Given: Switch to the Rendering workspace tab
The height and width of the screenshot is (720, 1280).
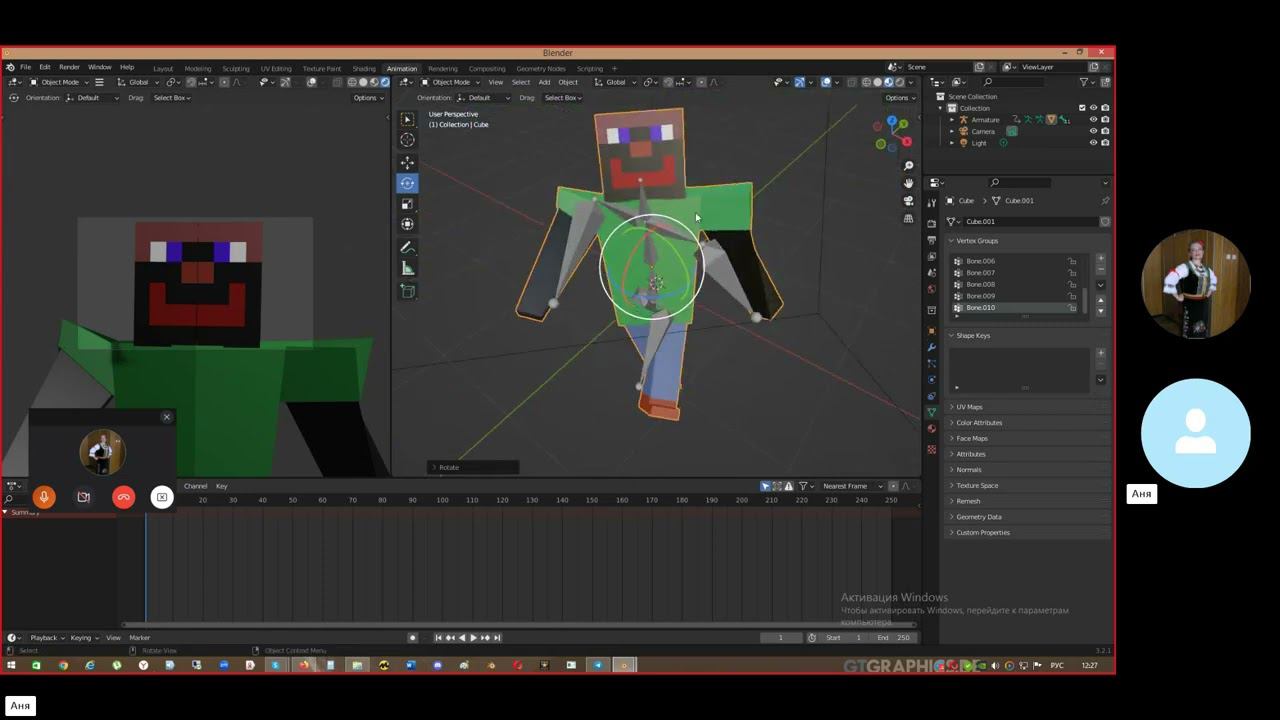Looking at the screenshot, I should (442, 69).
